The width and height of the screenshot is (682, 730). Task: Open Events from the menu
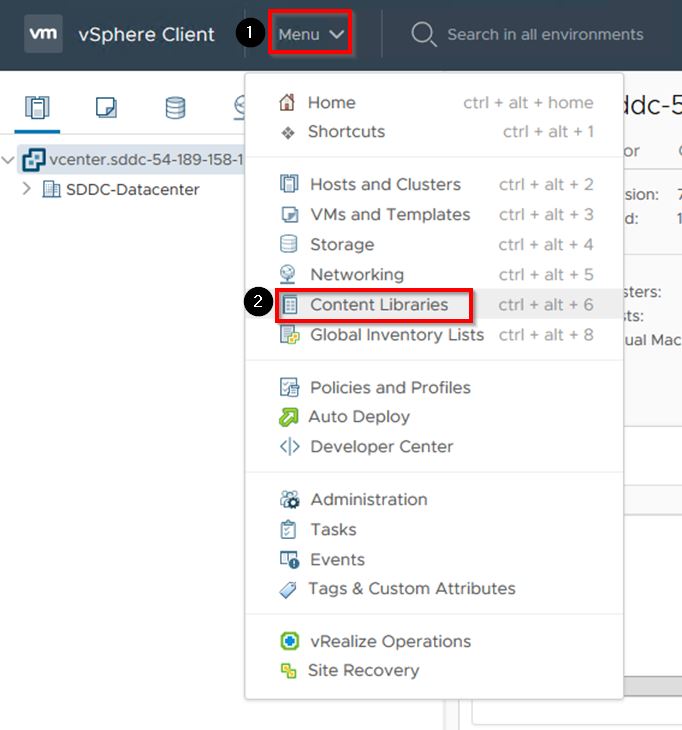(x=338, y=560)
